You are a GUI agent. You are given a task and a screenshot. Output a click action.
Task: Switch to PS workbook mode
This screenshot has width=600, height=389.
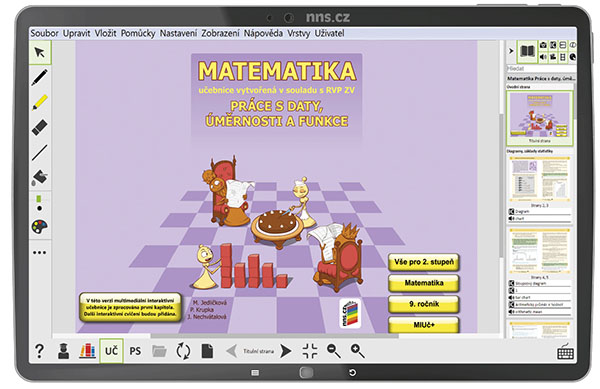pyautogui.click(x=135, y=351)
